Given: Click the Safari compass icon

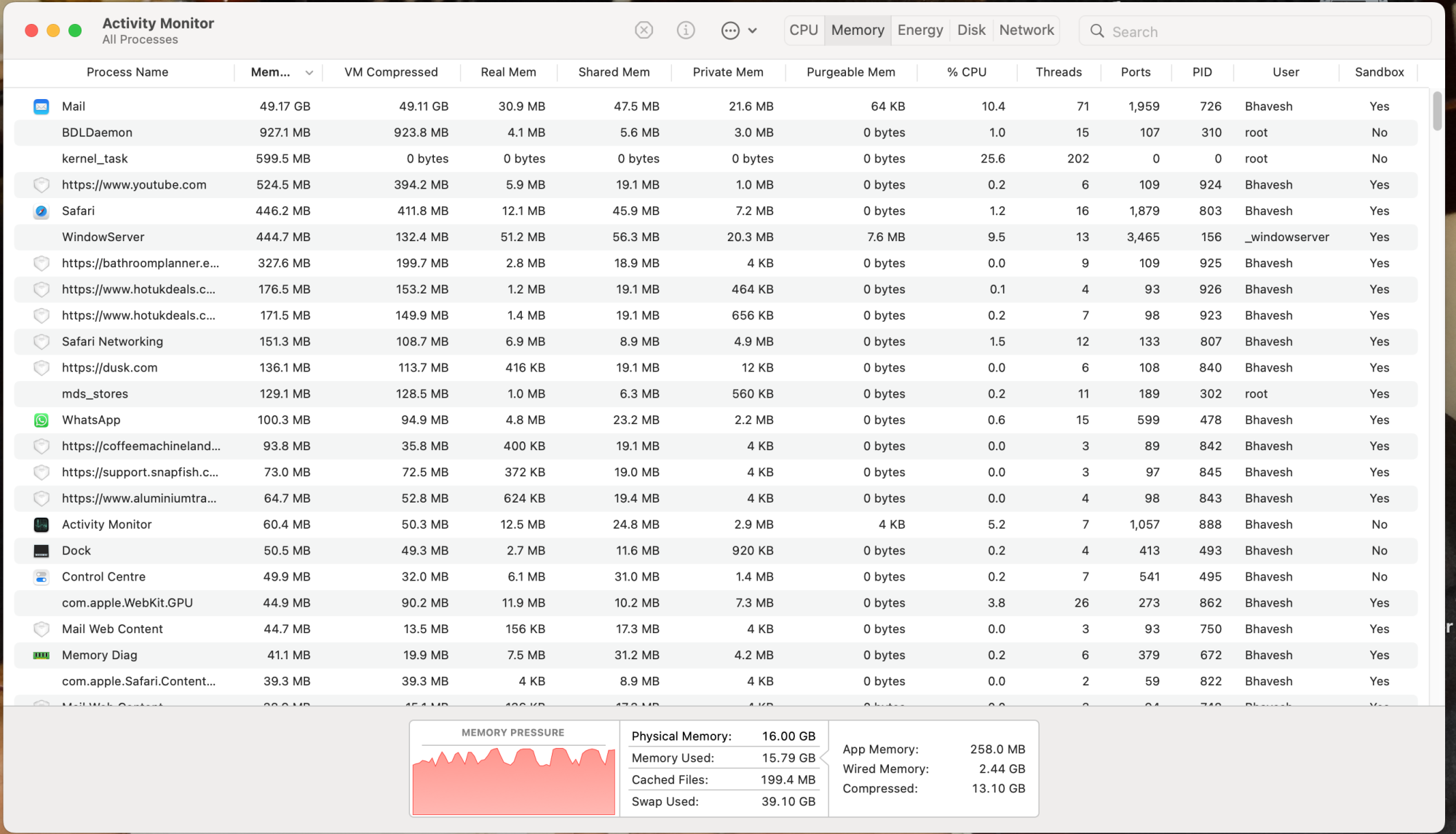Looking at the screenshot, I should coord(41,211).
